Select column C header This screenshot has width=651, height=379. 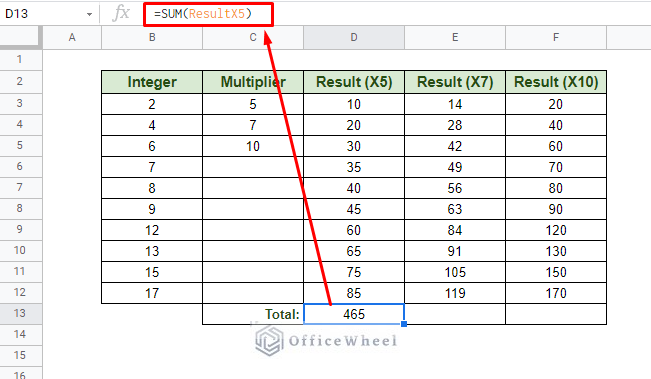[253, 38]
